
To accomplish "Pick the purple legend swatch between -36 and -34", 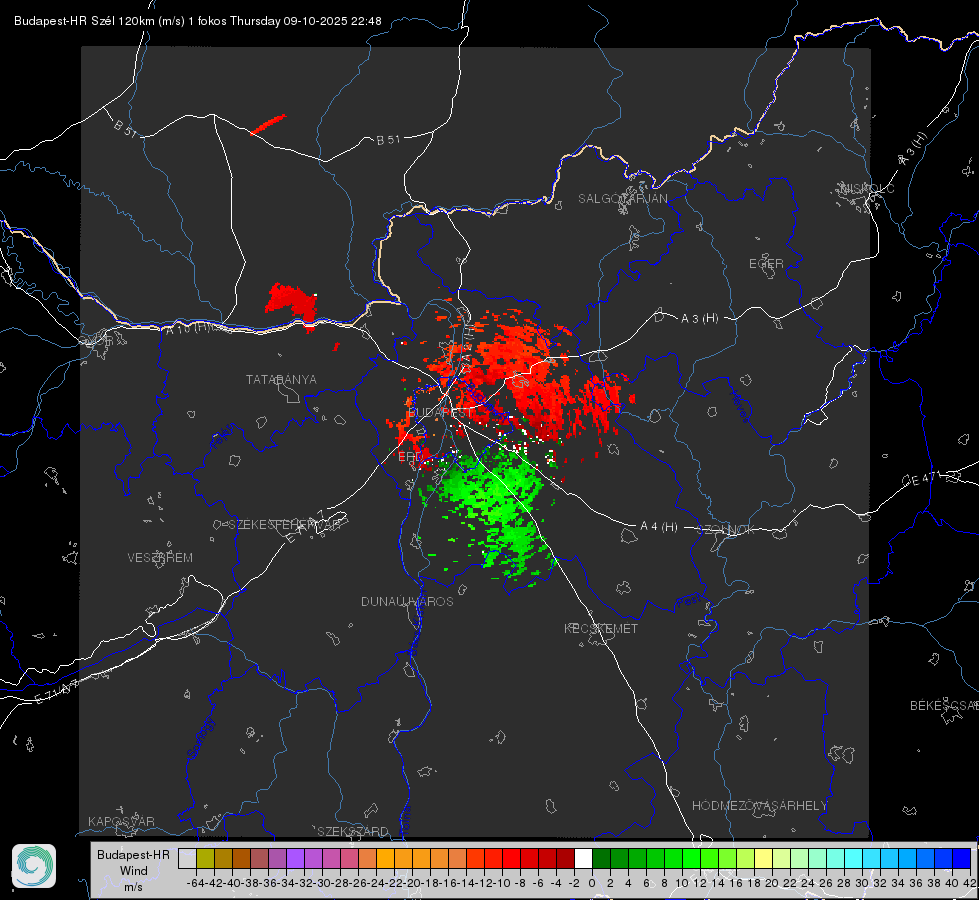I will tap(277, 859).
